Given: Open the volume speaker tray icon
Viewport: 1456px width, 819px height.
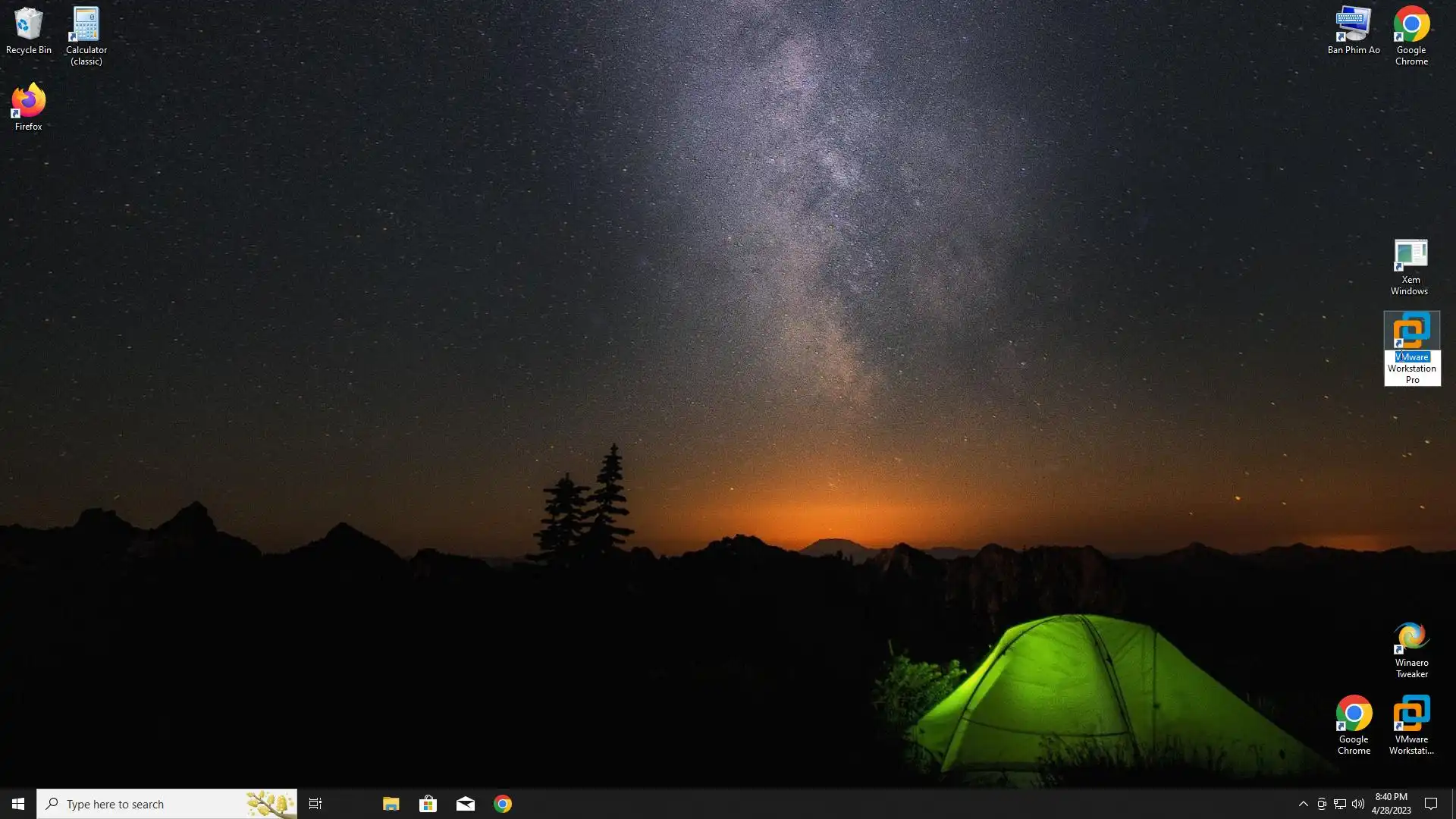Looking at the screenshot, I should click(1357, 804).
